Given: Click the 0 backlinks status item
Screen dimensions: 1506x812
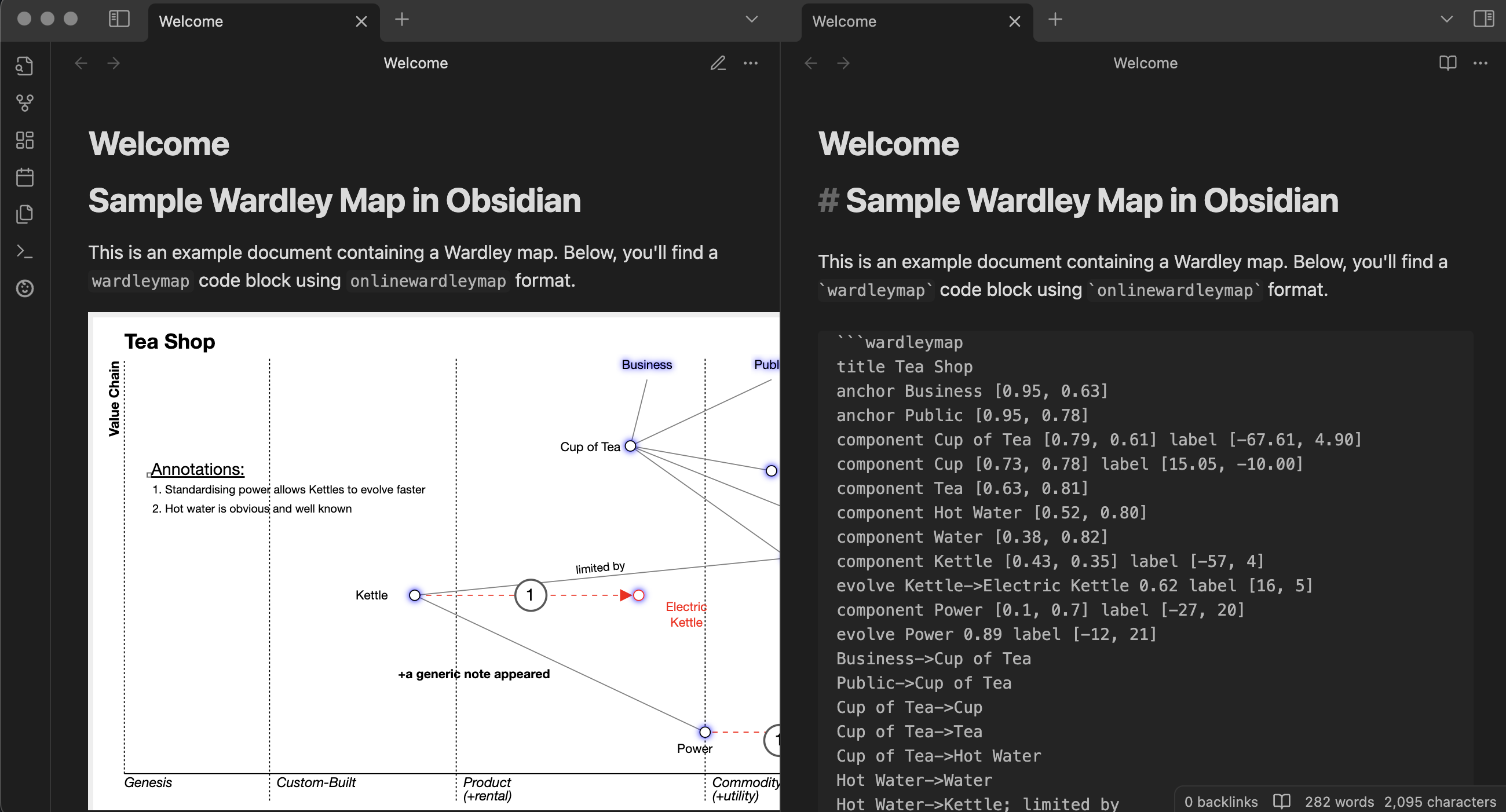Looking at the screenshot, I should pos(1220,802).
